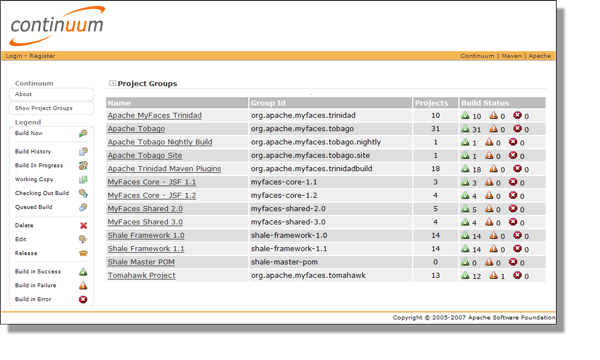Click success icon in MyFaces Core - JSF 1.2 row
The height and width of the screenshot is (360, 600).
(x=465, y=195)
